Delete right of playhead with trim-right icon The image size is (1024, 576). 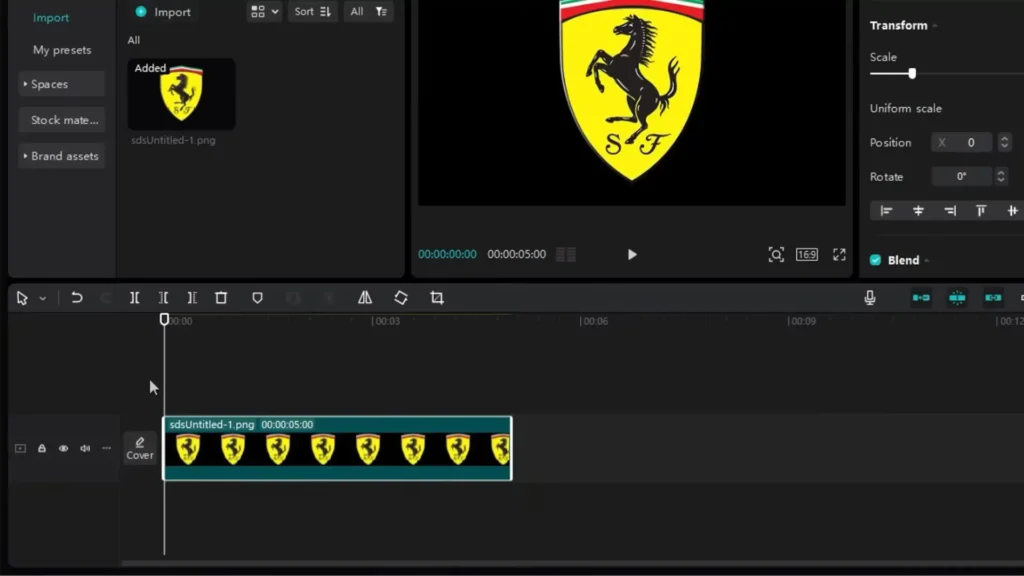[192, 298]
